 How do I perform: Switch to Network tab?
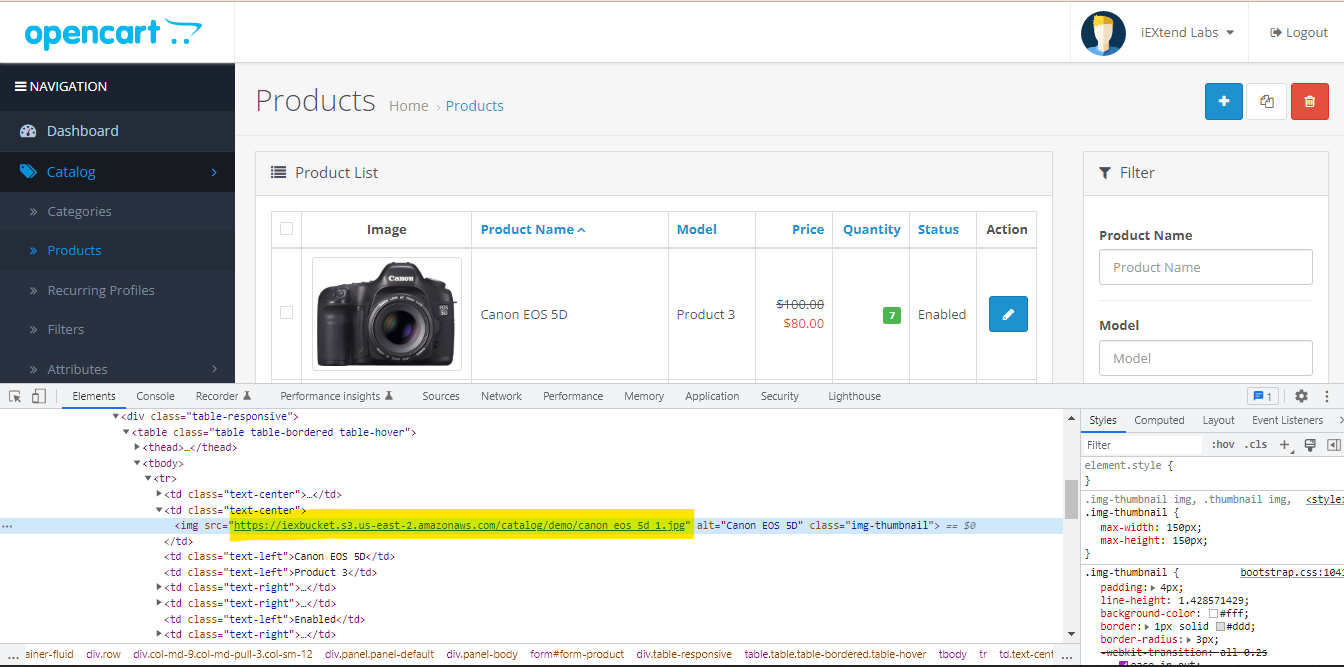coord(501,396)
